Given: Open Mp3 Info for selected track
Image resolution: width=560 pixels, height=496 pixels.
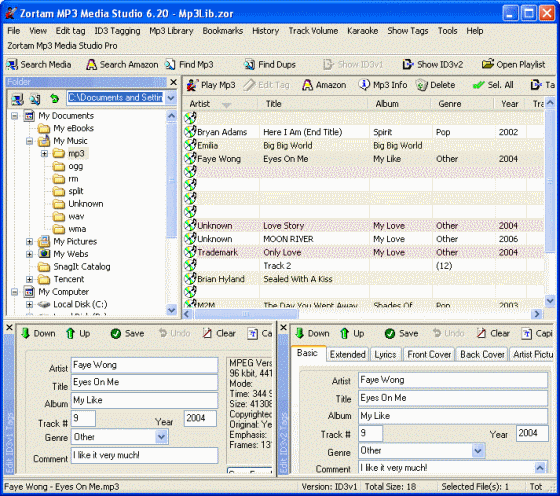Looking at the screenshot, I should [x=382, y=85].
